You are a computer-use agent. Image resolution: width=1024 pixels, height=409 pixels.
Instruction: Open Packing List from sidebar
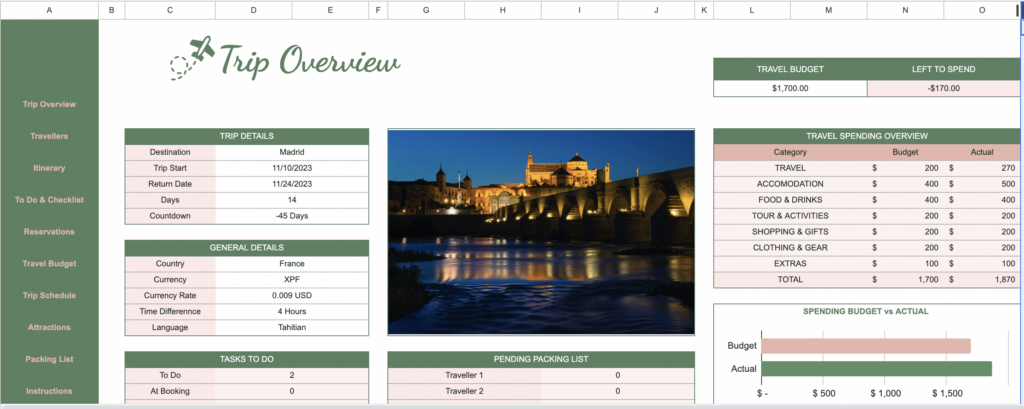coord(49,359)
